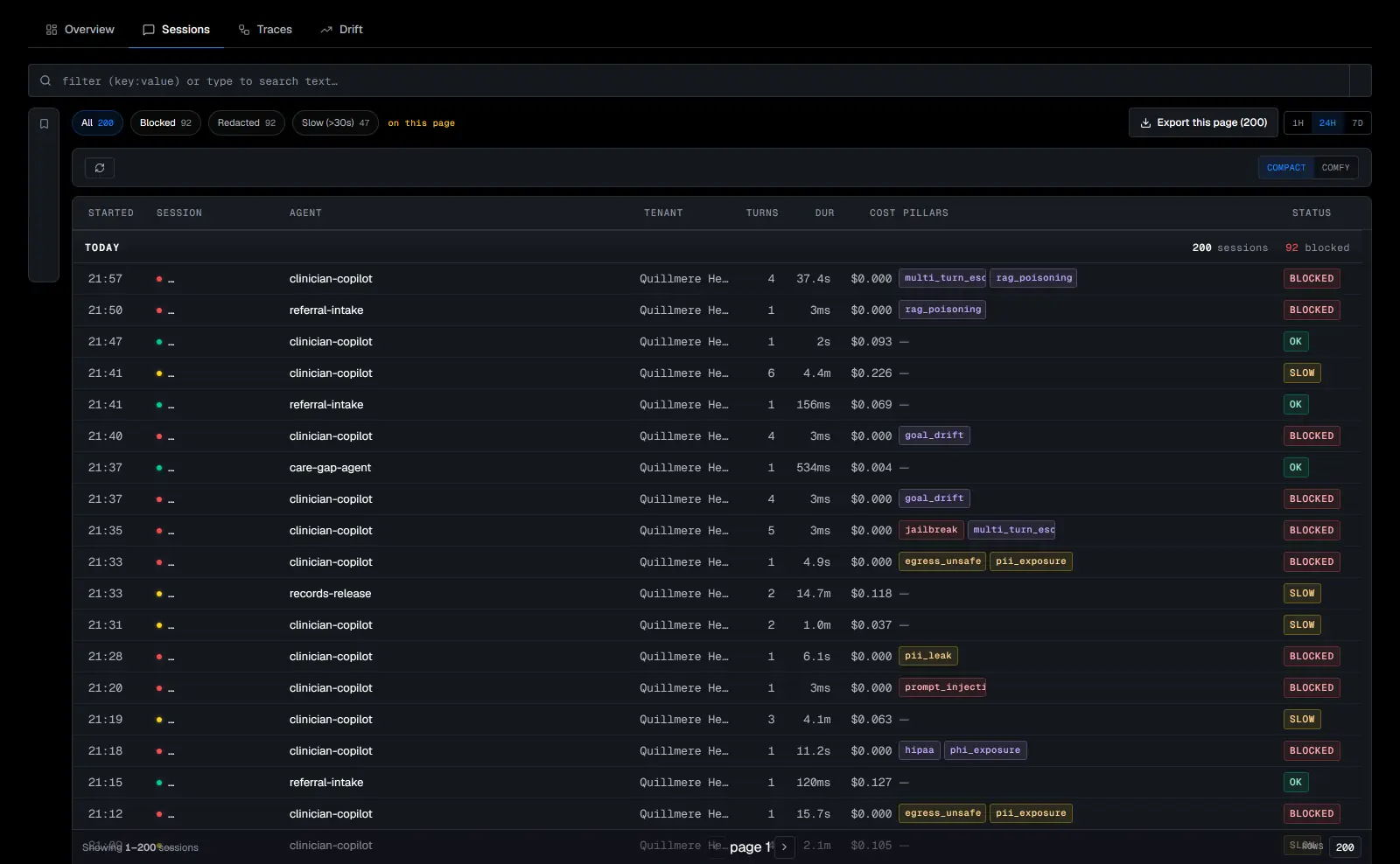Screen dimensions: 1400x864
Task: Click SLOW badge on 21:19 row
Action: tap(1302, 720)
